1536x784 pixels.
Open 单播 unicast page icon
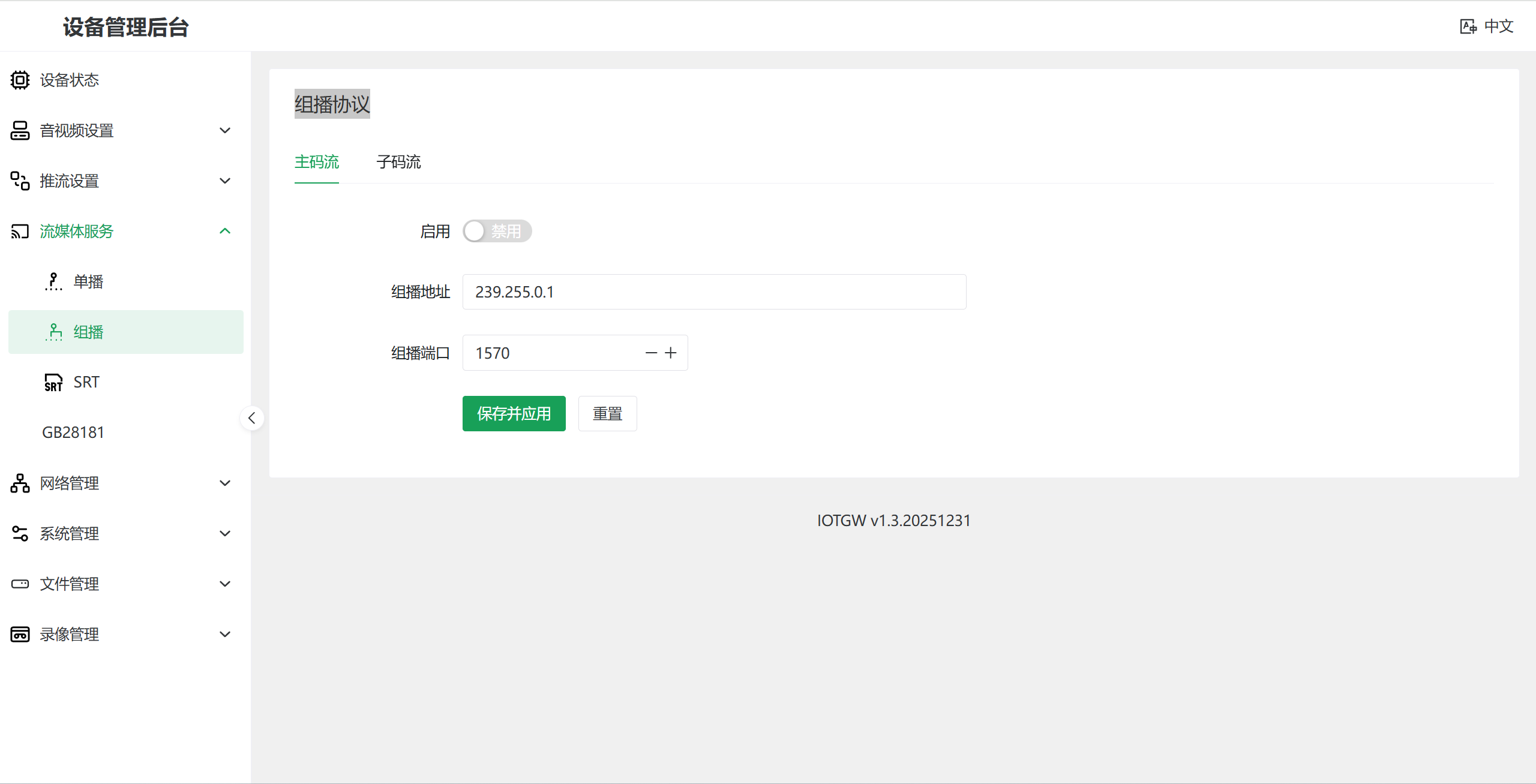coord(53,281)
